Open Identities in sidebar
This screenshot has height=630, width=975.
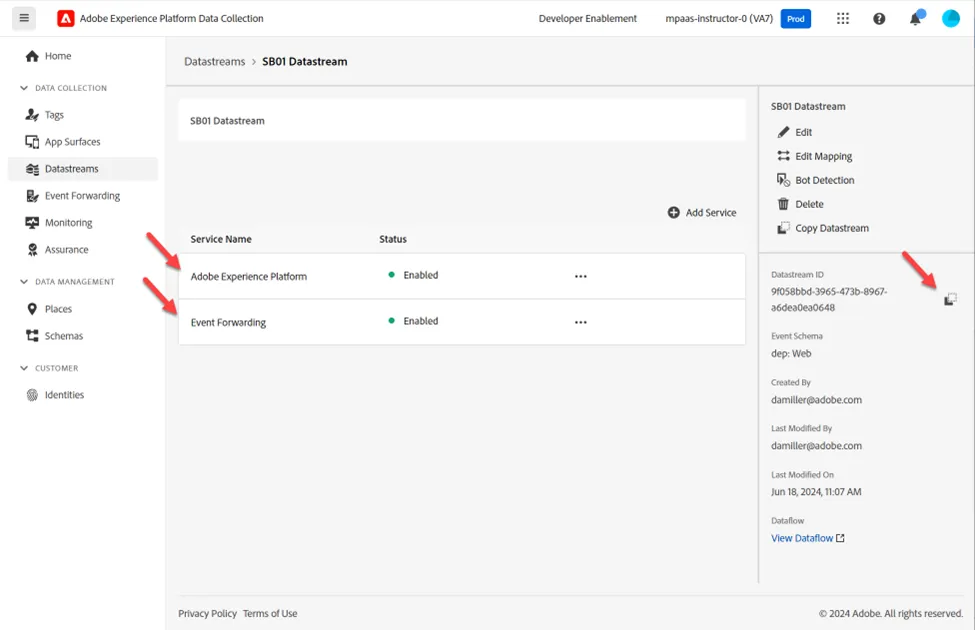[x=83, y=395]
